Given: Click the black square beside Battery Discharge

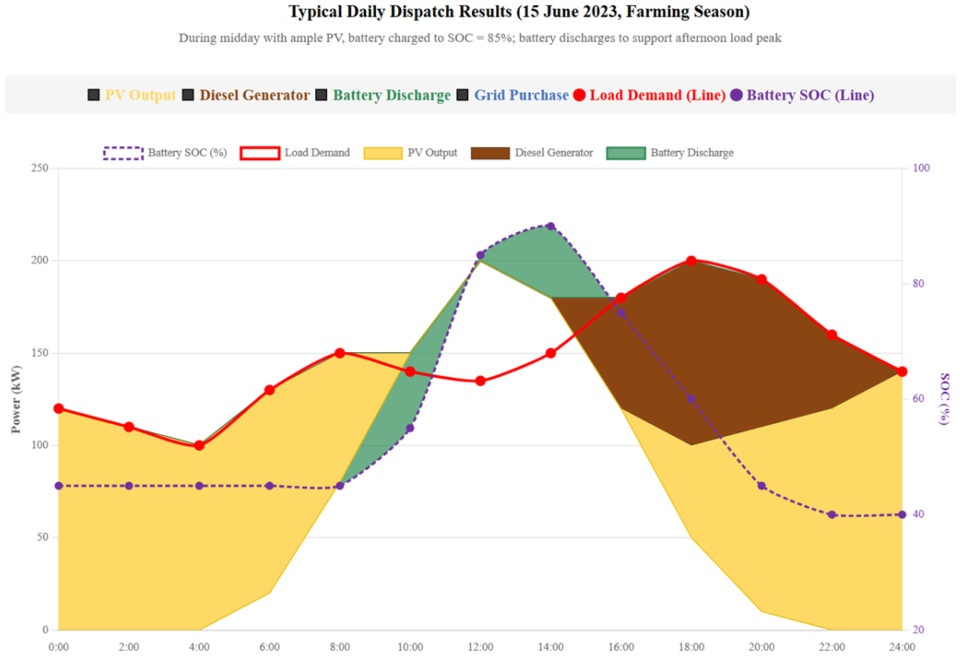Looking at the screenshot, I should (321, 95).
